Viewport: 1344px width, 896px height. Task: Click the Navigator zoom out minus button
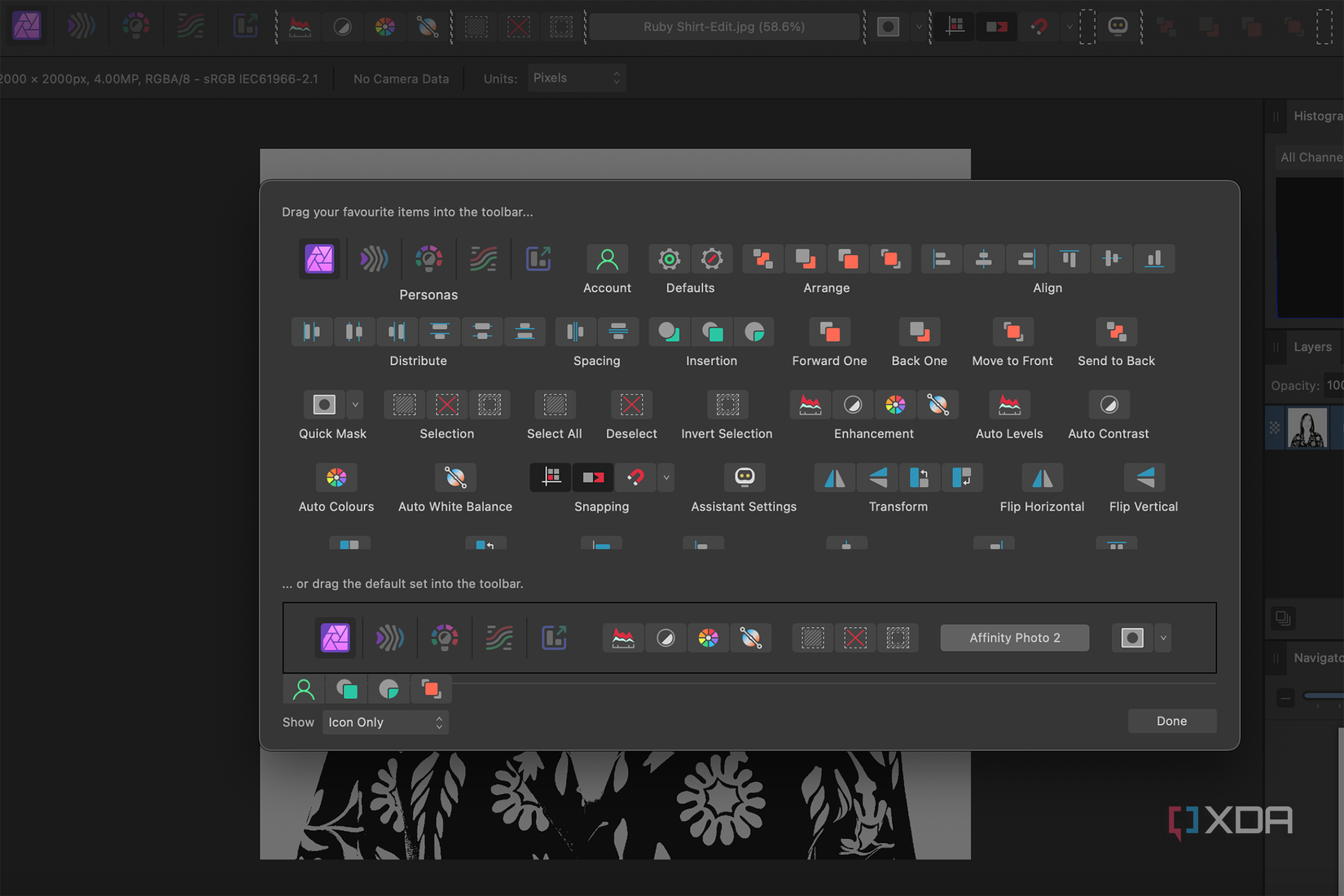coord(1285,698)
